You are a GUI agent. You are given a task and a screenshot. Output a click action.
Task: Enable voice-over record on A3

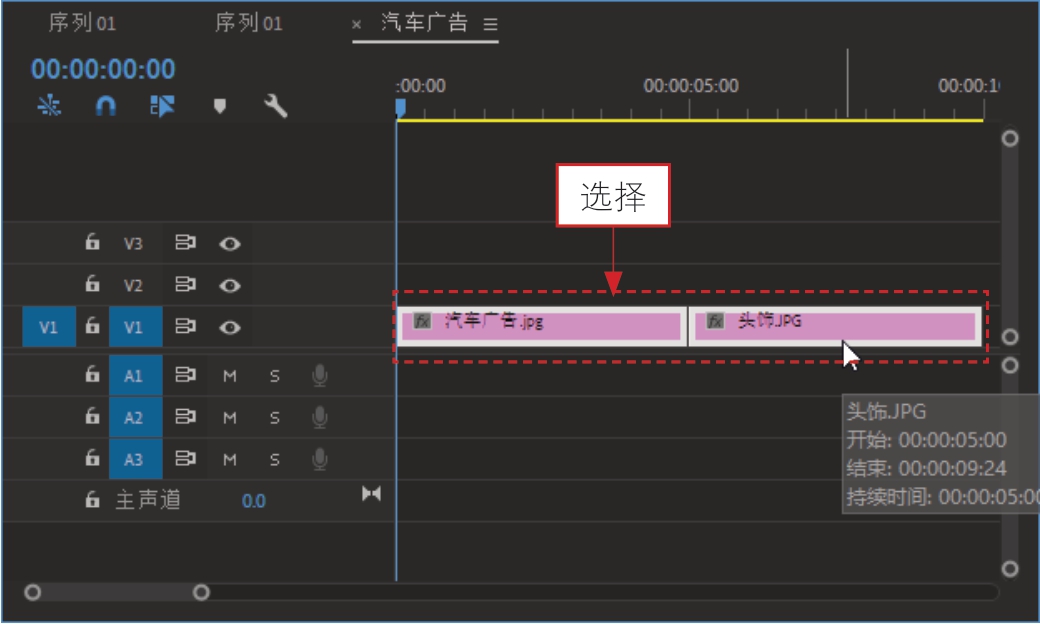320,459
